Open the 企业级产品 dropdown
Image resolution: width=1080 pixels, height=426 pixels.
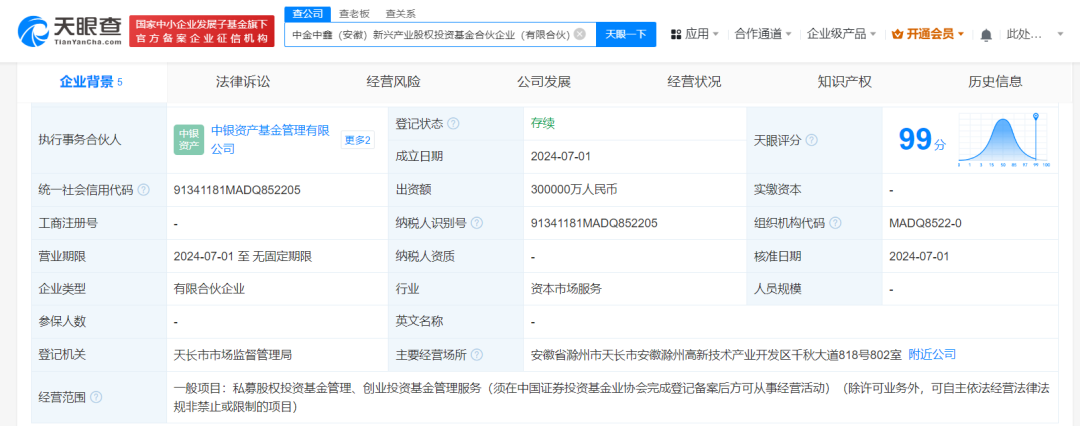[842, 34]
